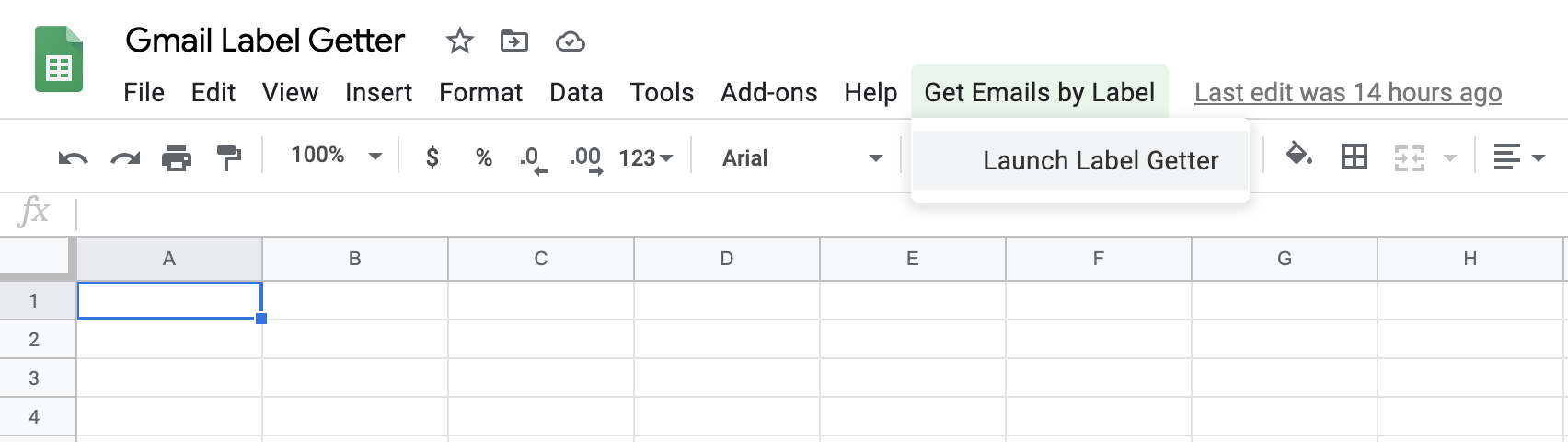Open the Format menu
The height and width of the screenshot is (442, 1568).
(x=480, y=93)
